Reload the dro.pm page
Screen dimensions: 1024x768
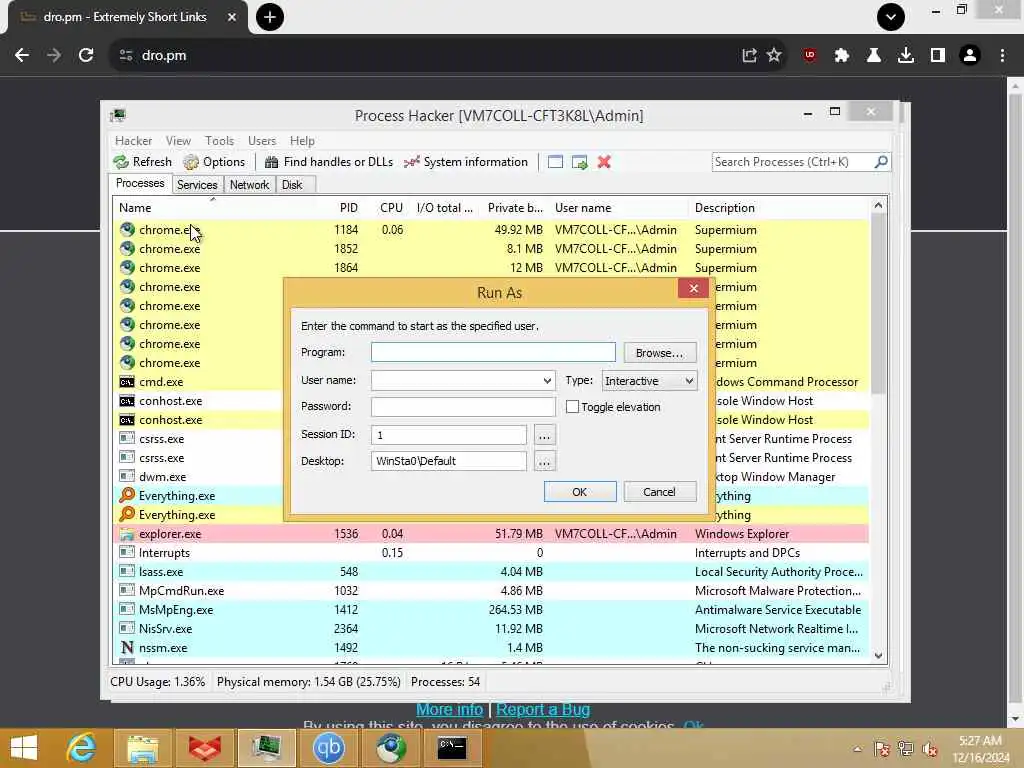coord(86,56)
